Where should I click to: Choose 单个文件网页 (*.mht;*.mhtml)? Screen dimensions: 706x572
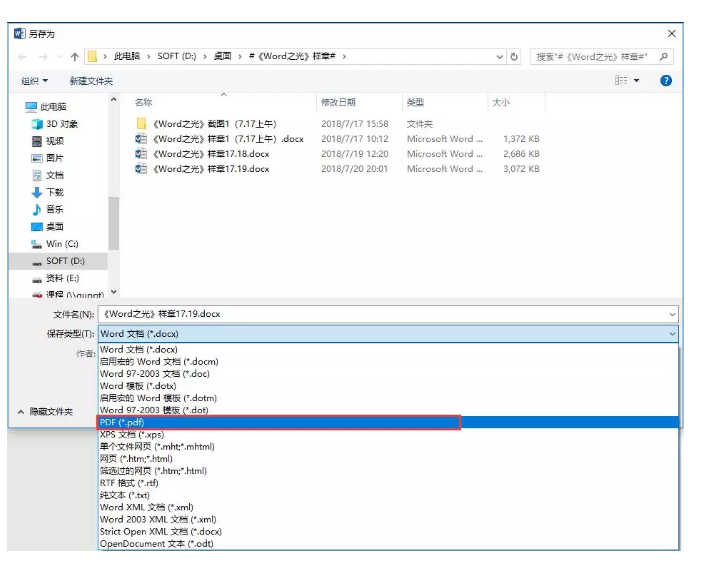coord(388,446)
